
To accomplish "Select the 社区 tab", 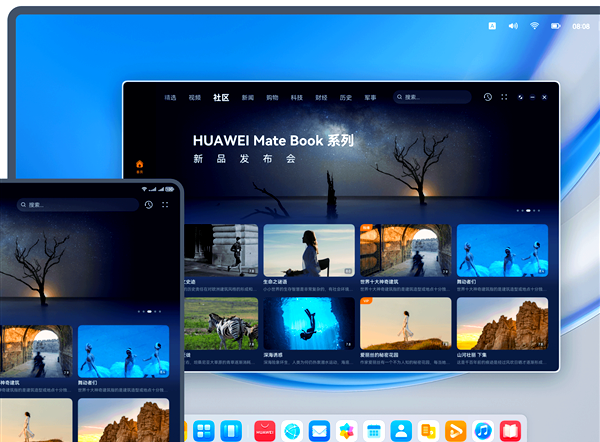I will (x=221, y=98).
